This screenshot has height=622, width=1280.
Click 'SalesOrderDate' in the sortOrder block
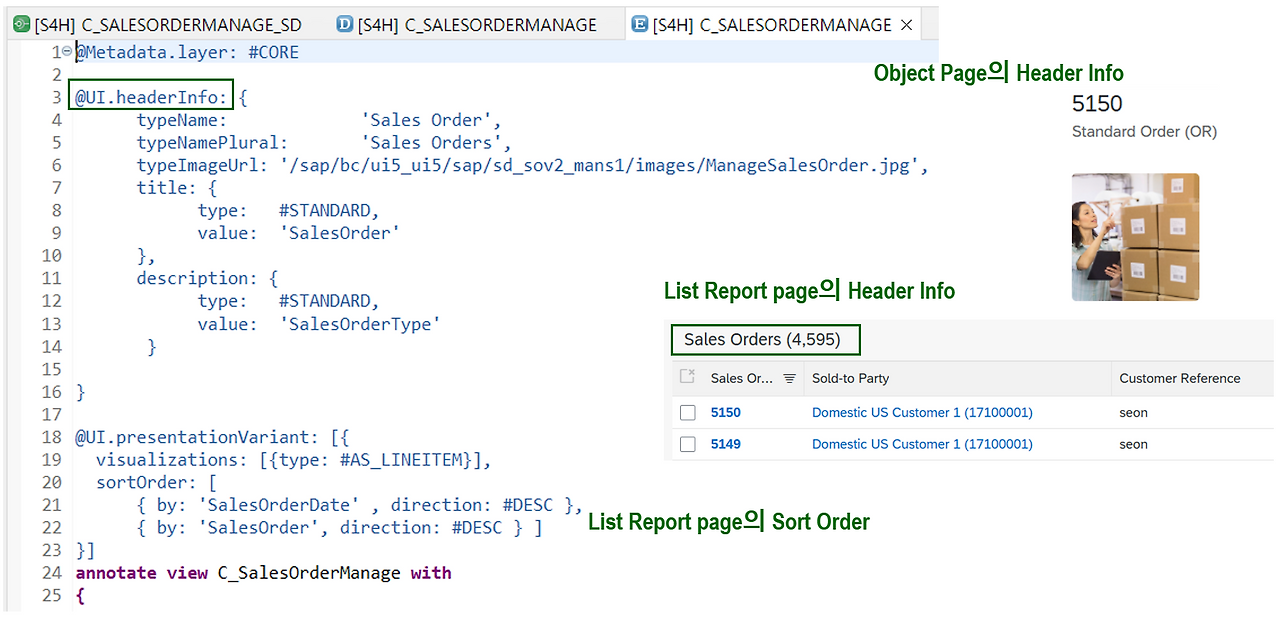pos(279,505)
